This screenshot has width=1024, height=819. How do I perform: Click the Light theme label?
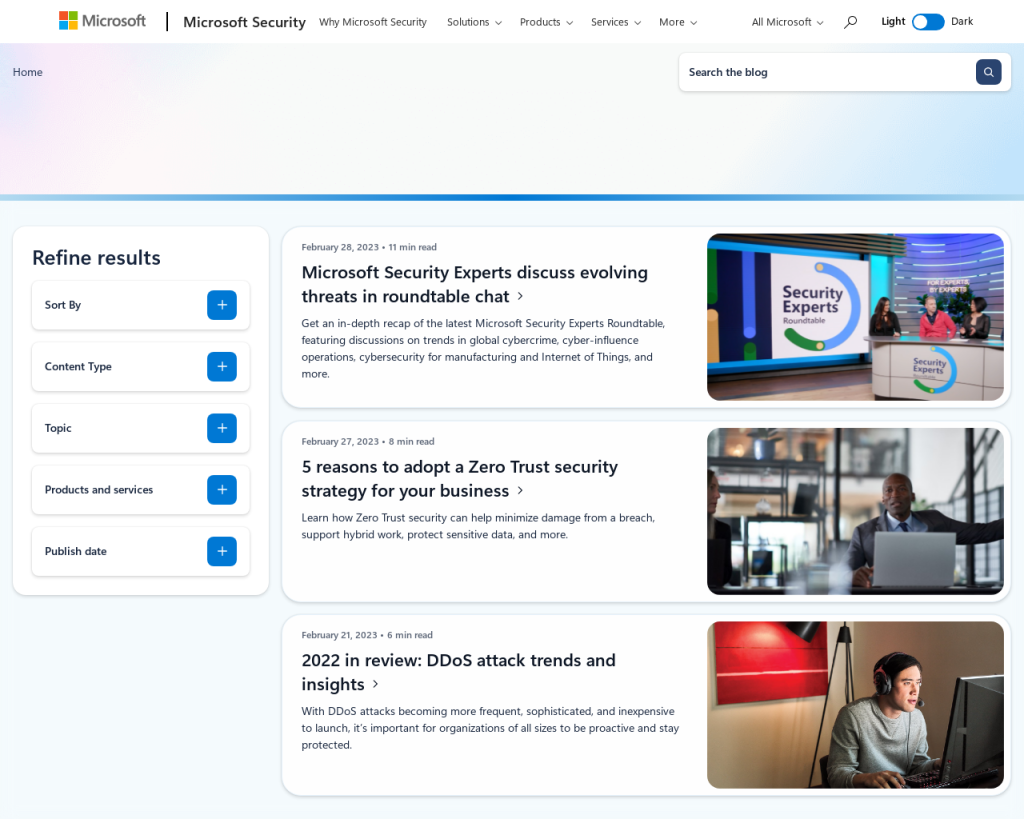[x=893, y=22]
